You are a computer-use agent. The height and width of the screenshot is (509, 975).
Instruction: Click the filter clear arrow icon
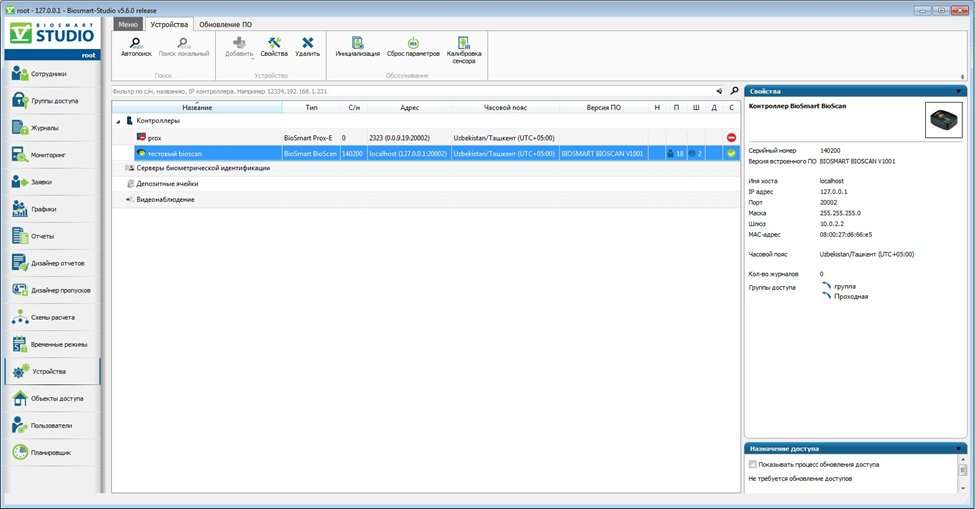click(719, 91)
